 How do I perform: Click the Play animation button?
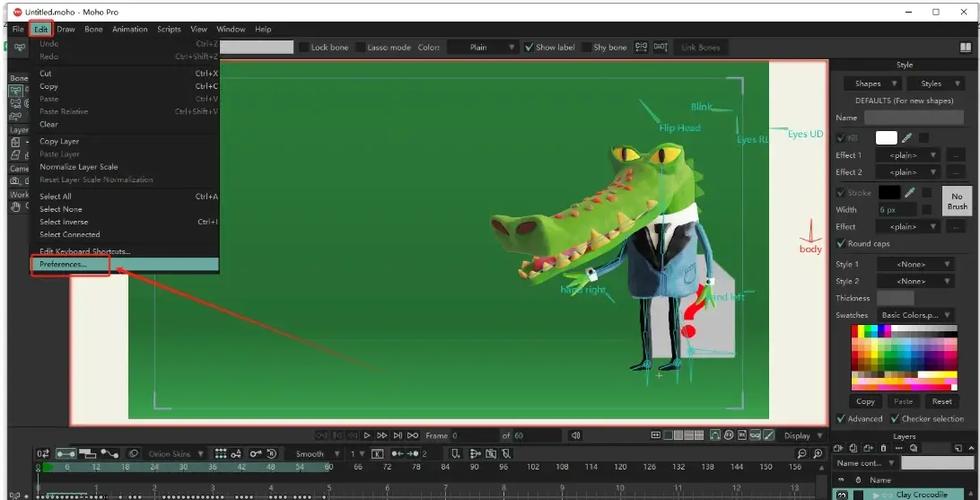[368, 436]
